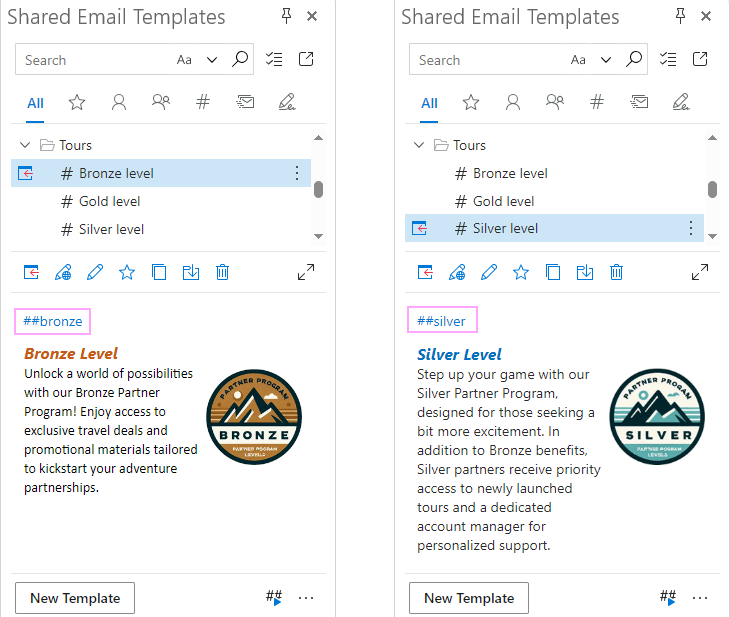Collapse the Tours folder in left pane
Image resolution: width=730 pixels, height=617 pixels.
[x=25, y=145]
